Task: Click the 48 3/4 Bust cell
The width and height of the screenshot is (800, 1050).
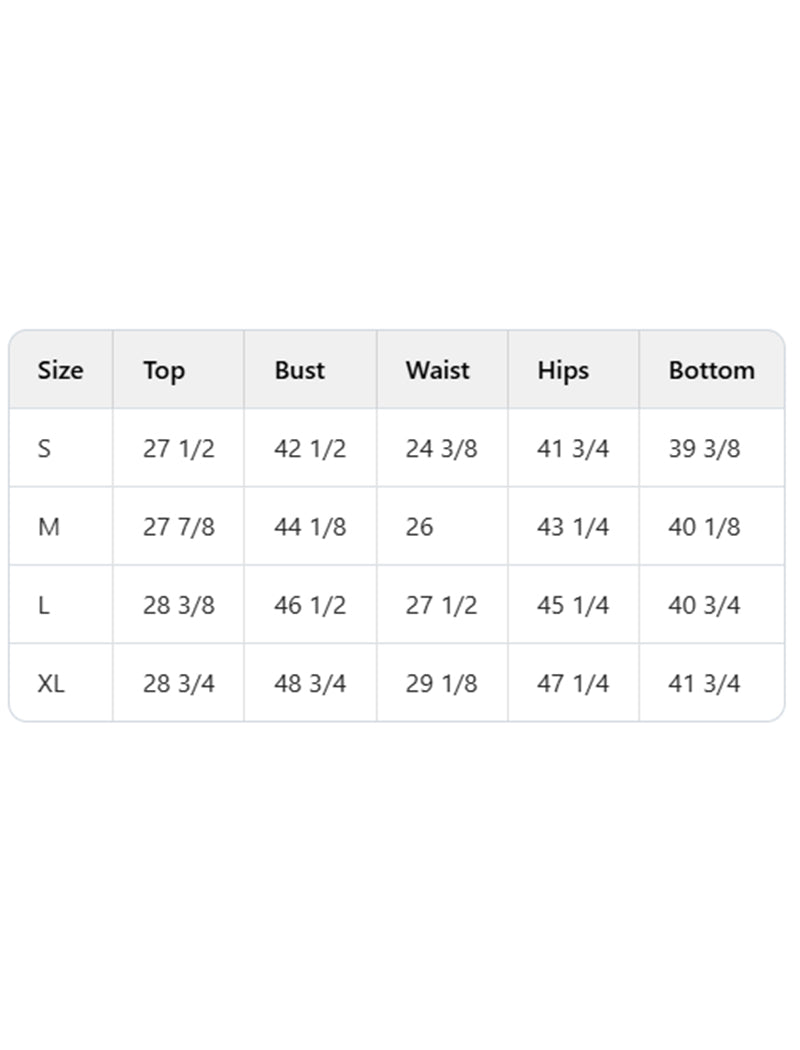Action: [310, 684]
